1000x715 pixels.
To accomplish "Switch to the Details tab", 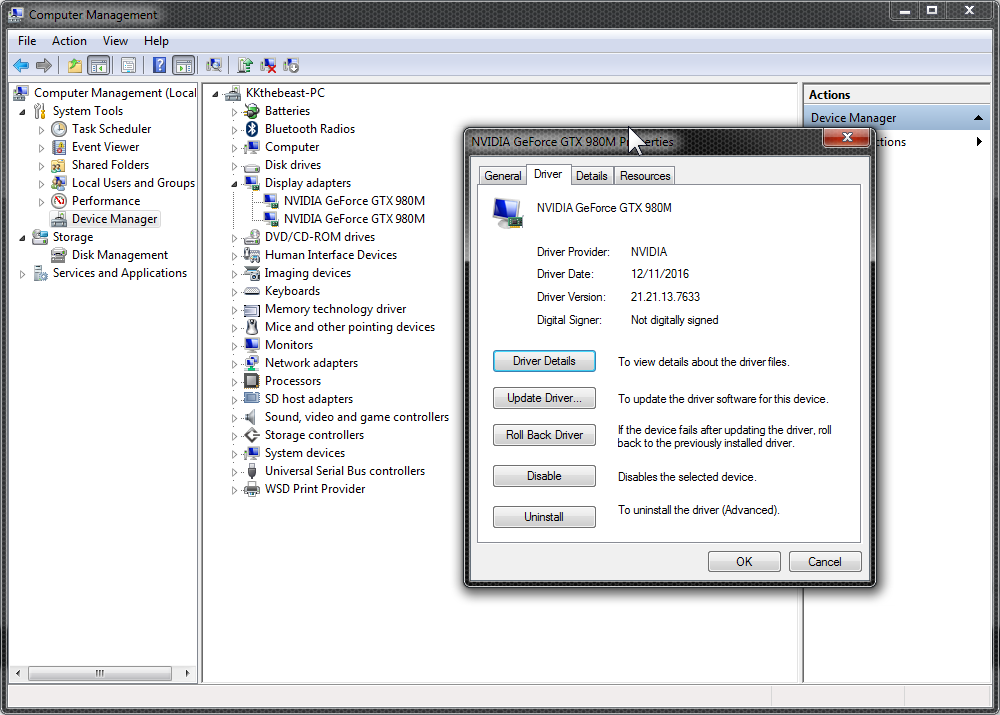I will (x=591, y=176).
